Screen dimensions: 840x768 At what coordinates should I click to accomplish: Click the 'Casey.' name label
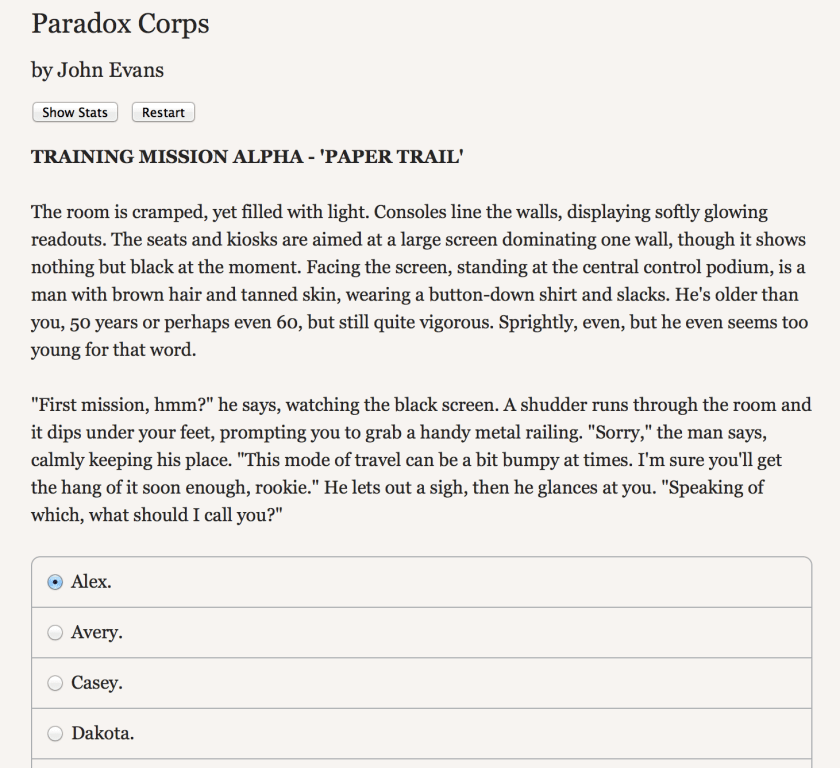[97, 684]
